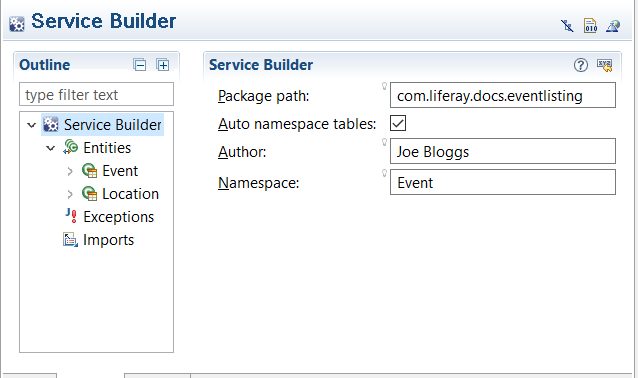Image resolution: width=638 pixels, height=378 pixels.
Task: Select the Event entity row
Action: coord(120,171)
